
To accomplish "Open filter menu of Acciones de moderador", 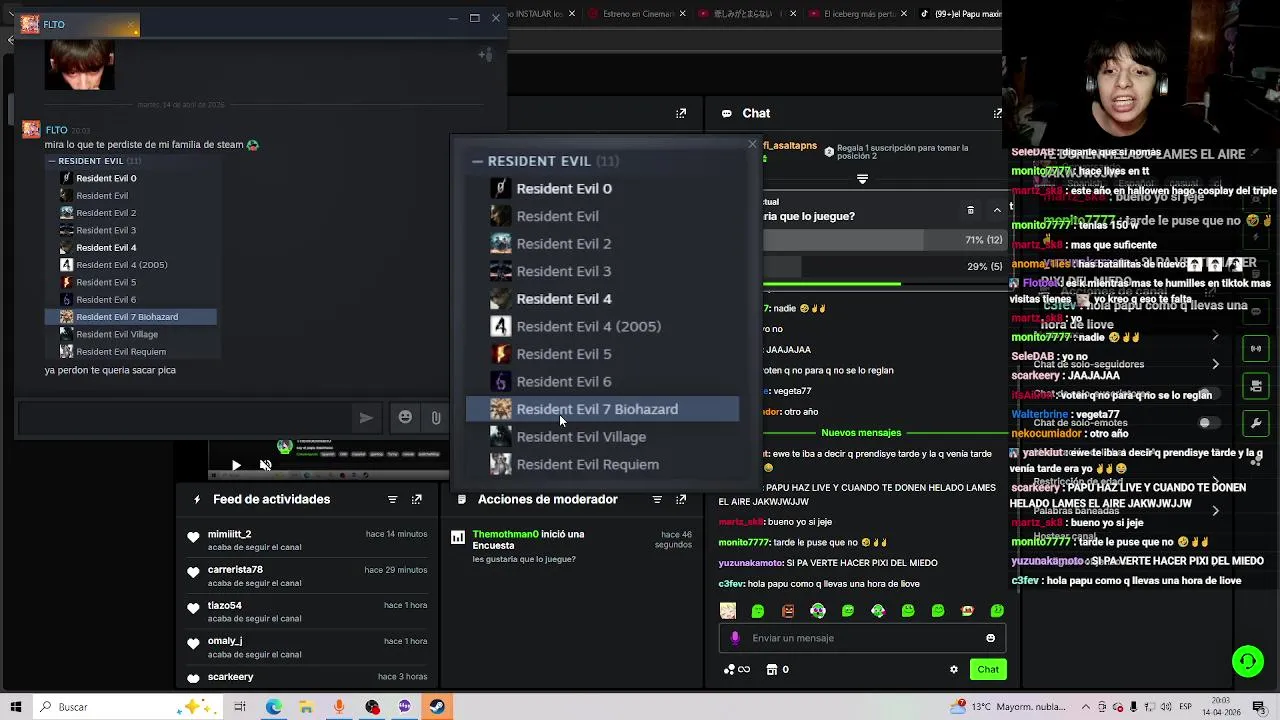I will click(657, 499).
